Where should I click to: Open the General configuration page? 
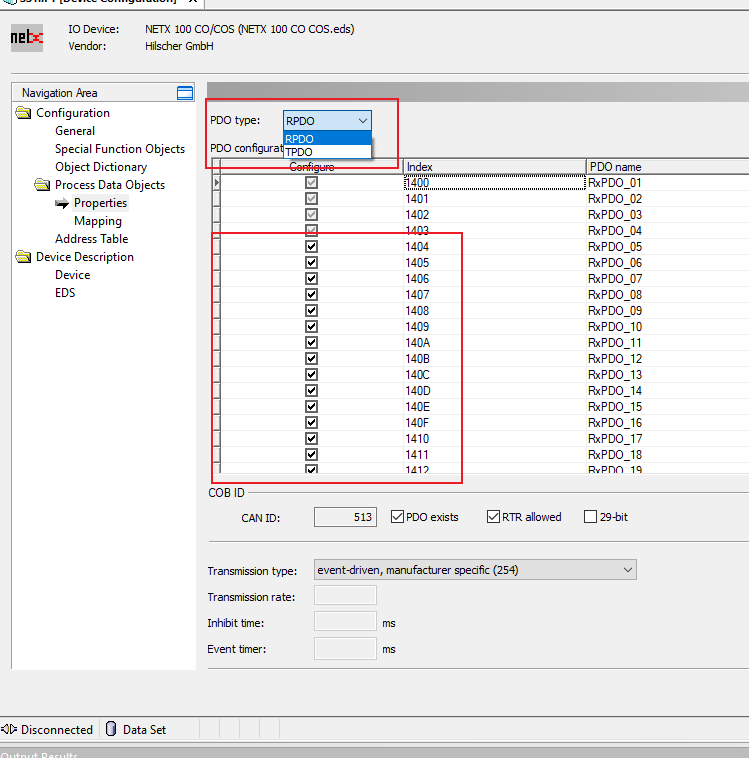point(75,131)
